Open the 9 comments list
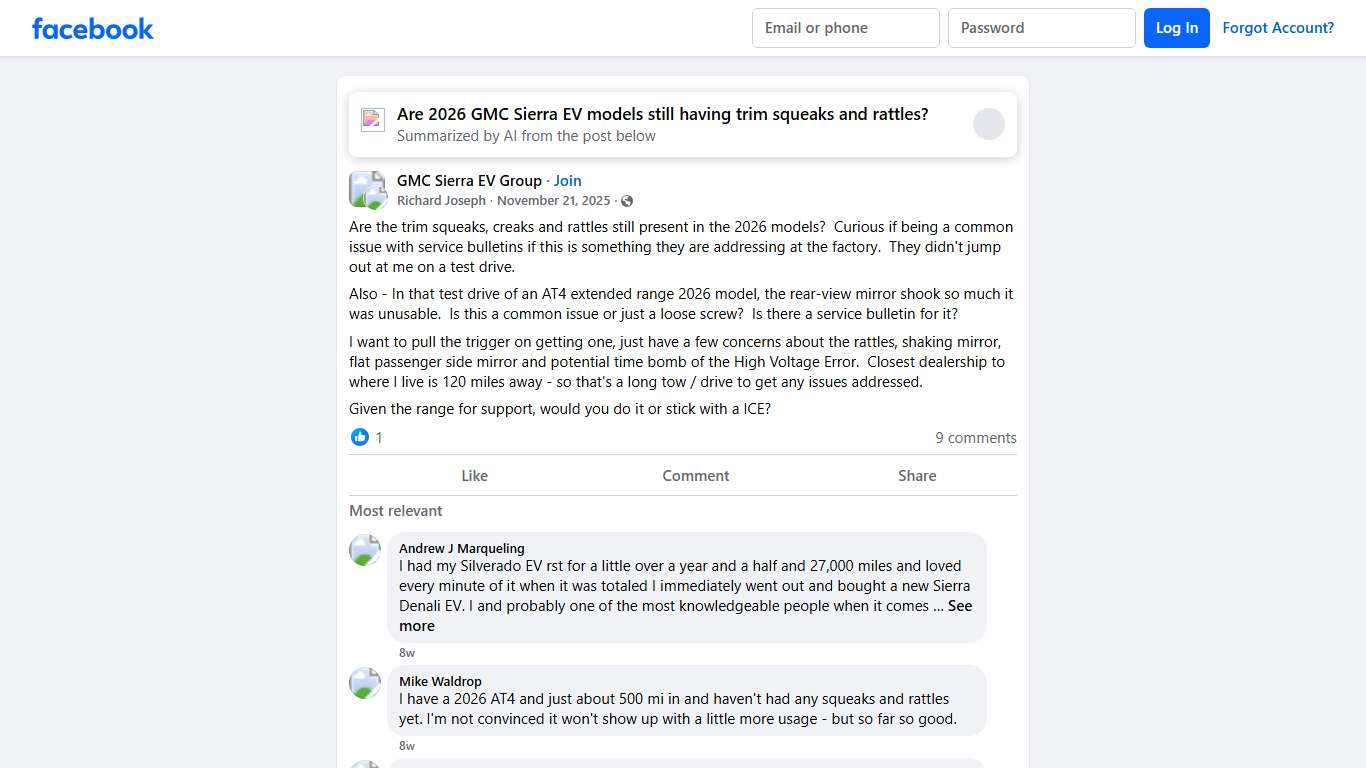This screenshot has height=768, width=1366. [x=975, y=438]
